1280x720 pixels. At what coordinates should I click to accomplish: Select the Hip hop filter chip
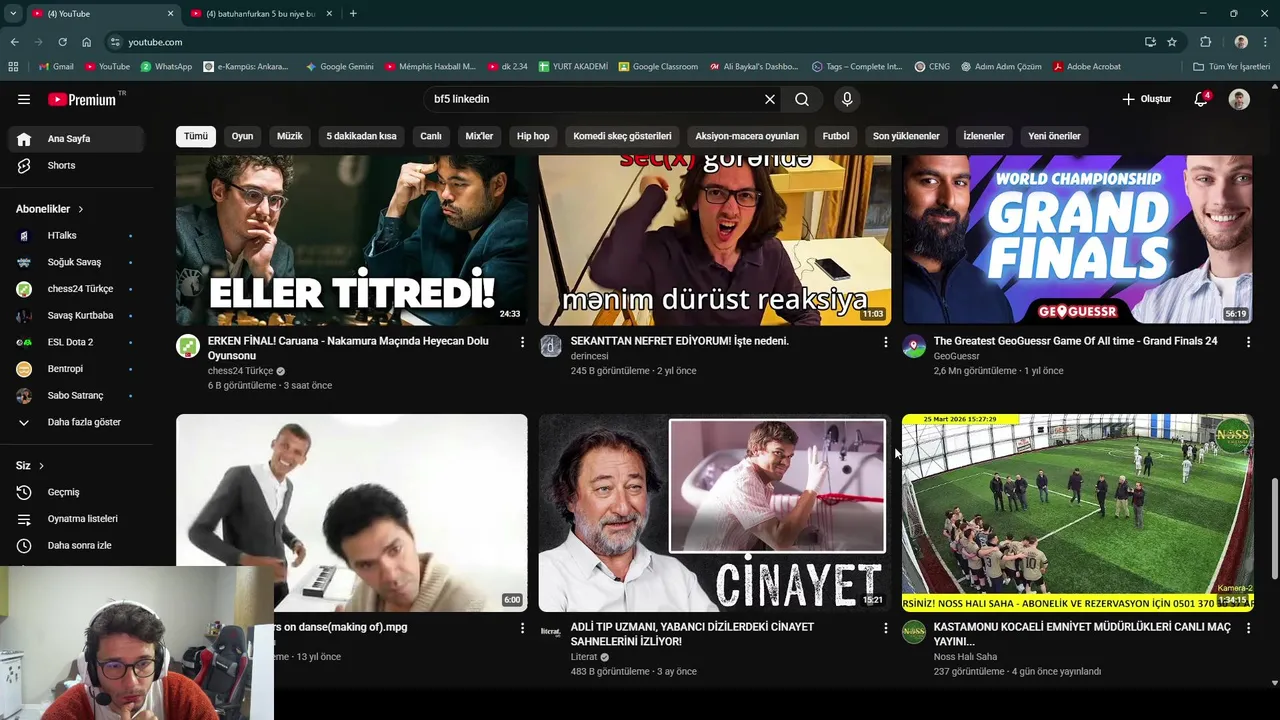pyautogui.click(x=533, y=136)
